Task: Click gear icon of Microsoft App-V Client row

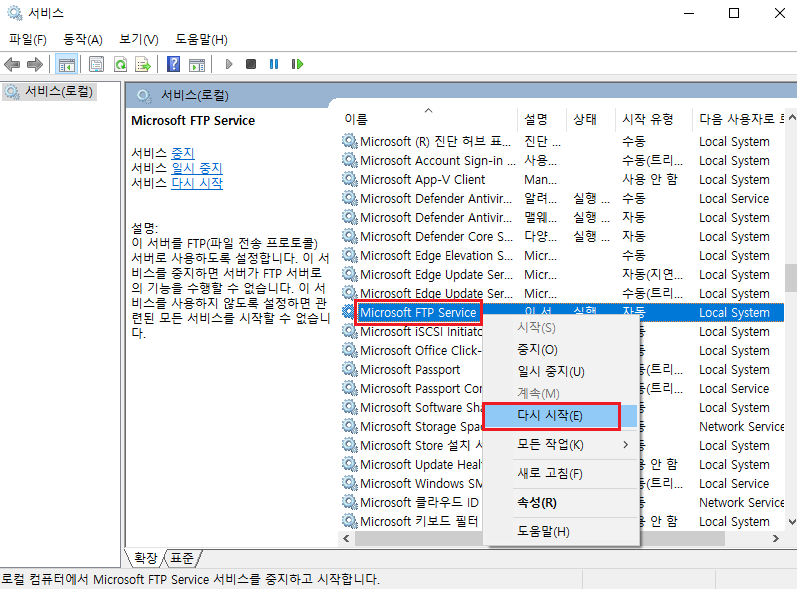Action: (349, 179)
